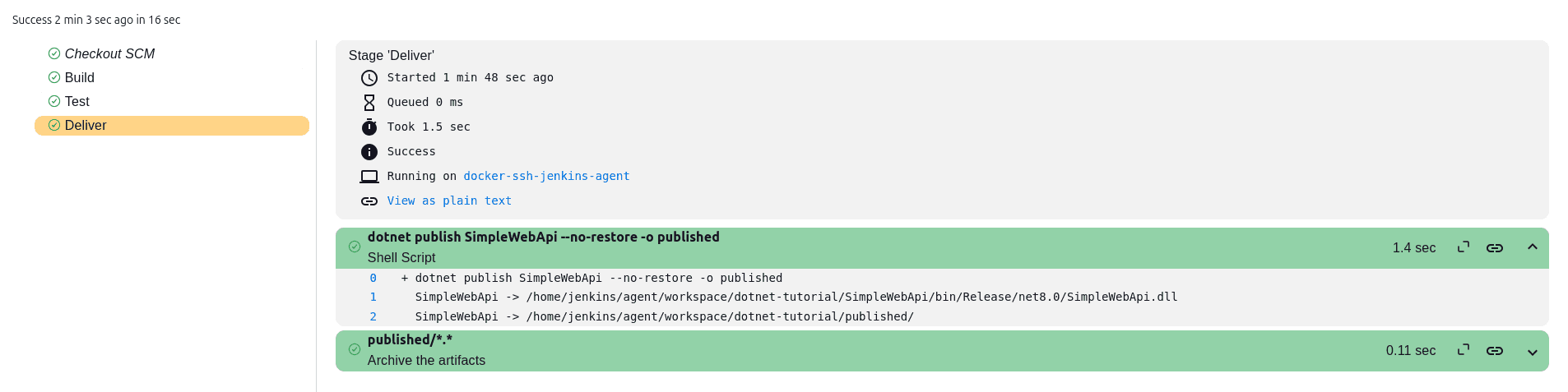The height and width of the screenshot is (392, 1568).
Task: Select the Build stage
Action: click(80, 77)
